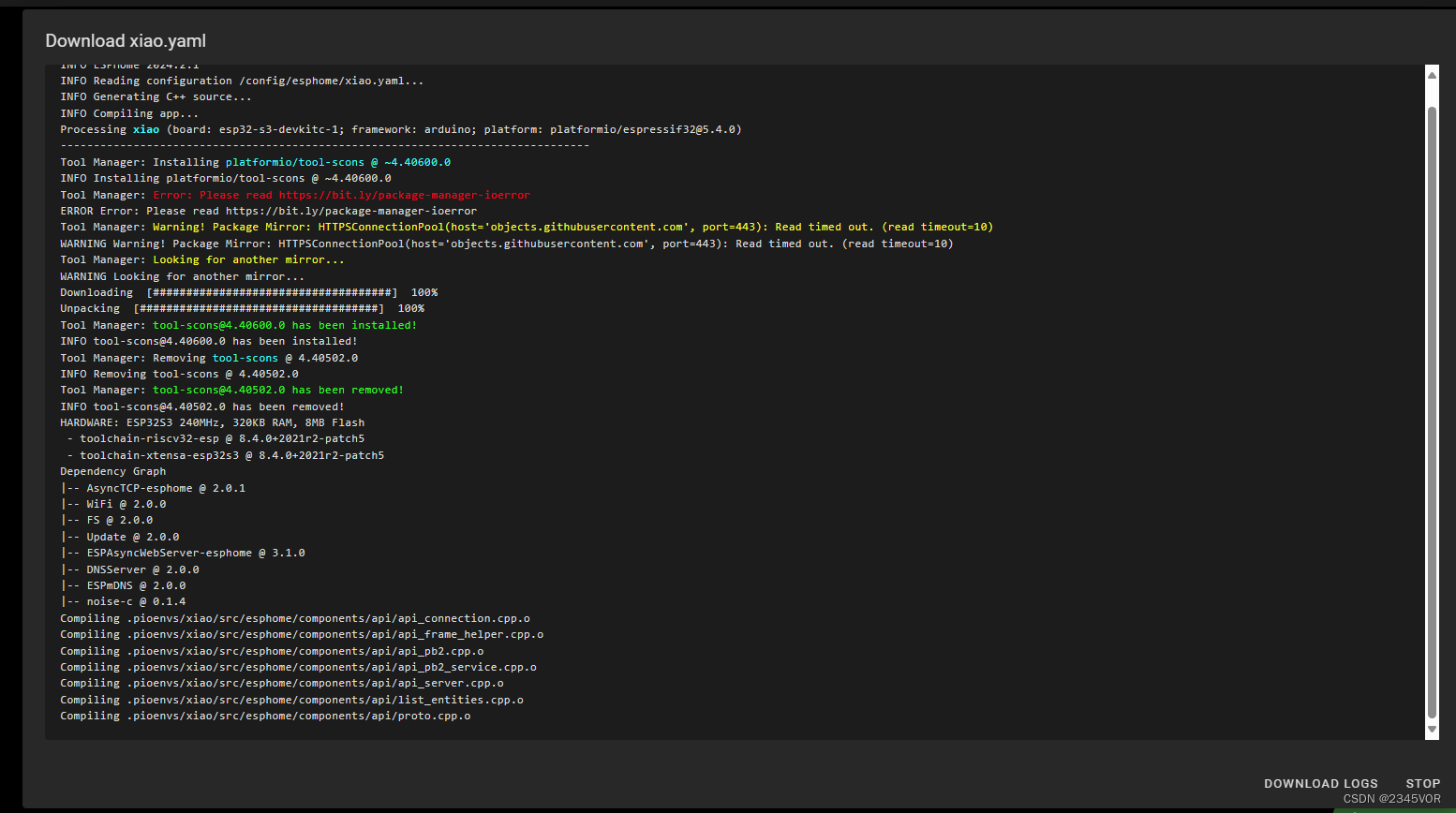Stop the compile with STOP button

(x=1422, y=784)
